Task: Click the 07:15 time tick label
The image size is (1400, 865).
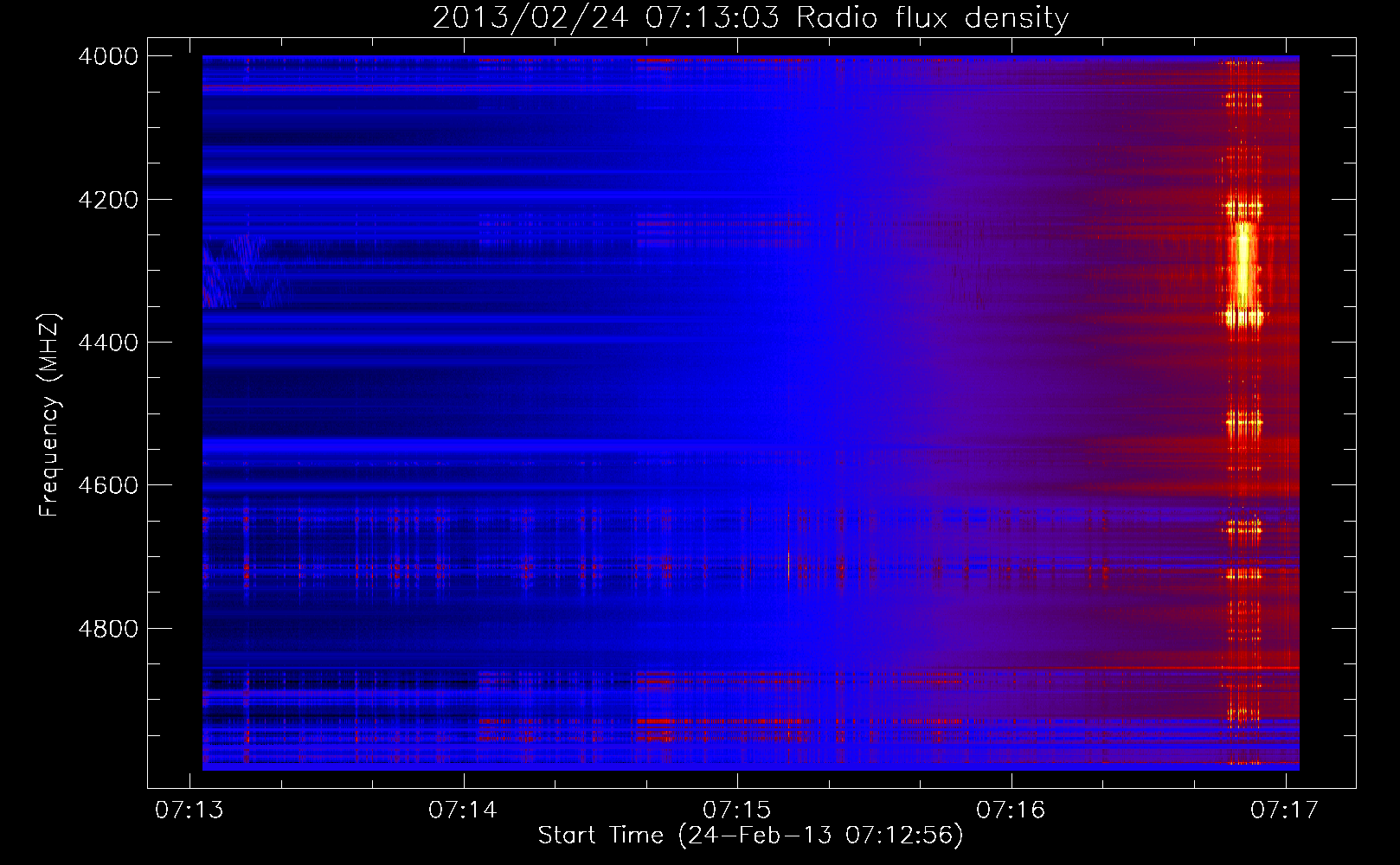Action: 737,811
